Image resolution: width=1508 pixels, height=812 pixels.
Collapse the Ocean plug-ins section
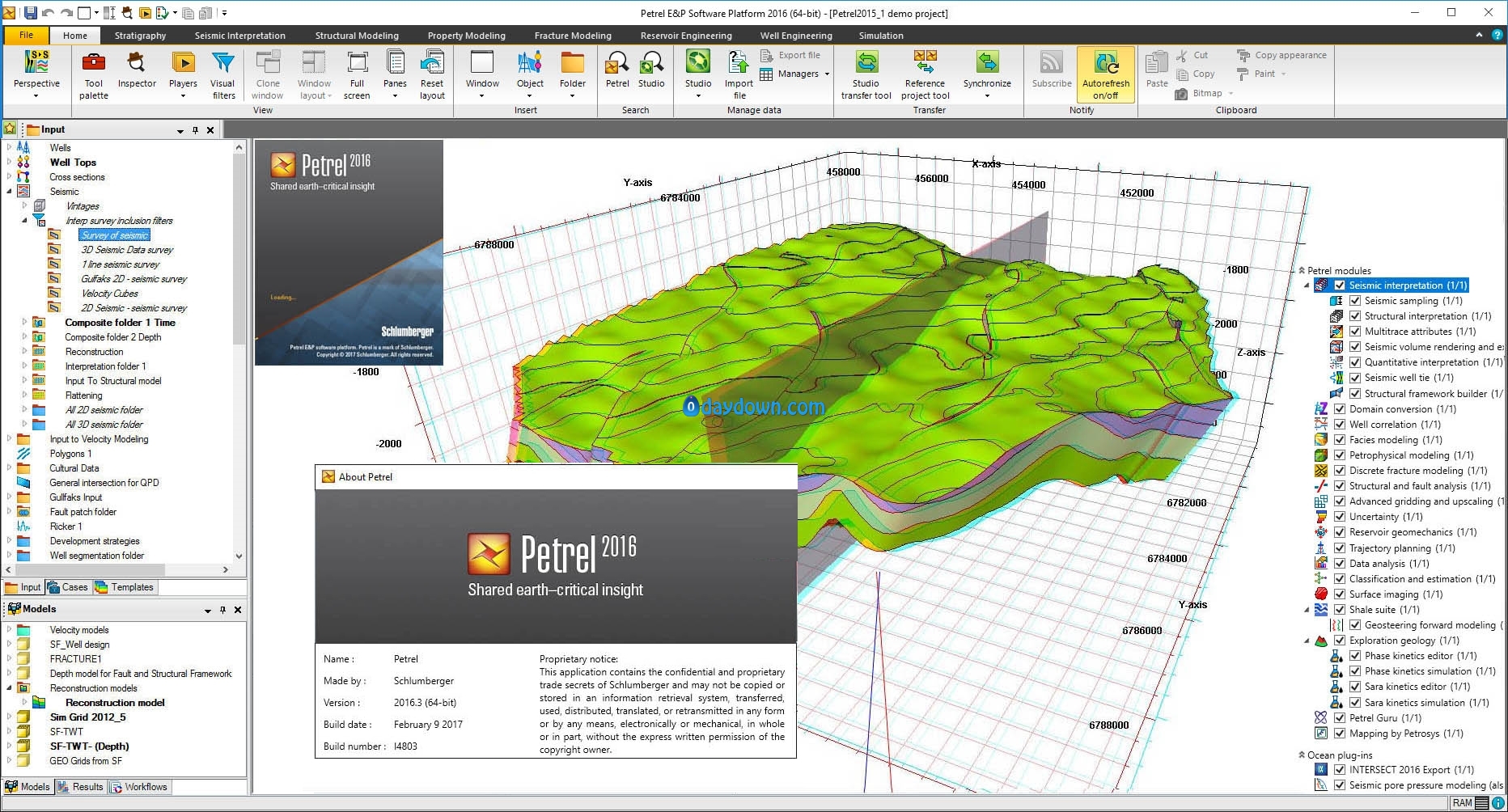[x=1302, y=755]
